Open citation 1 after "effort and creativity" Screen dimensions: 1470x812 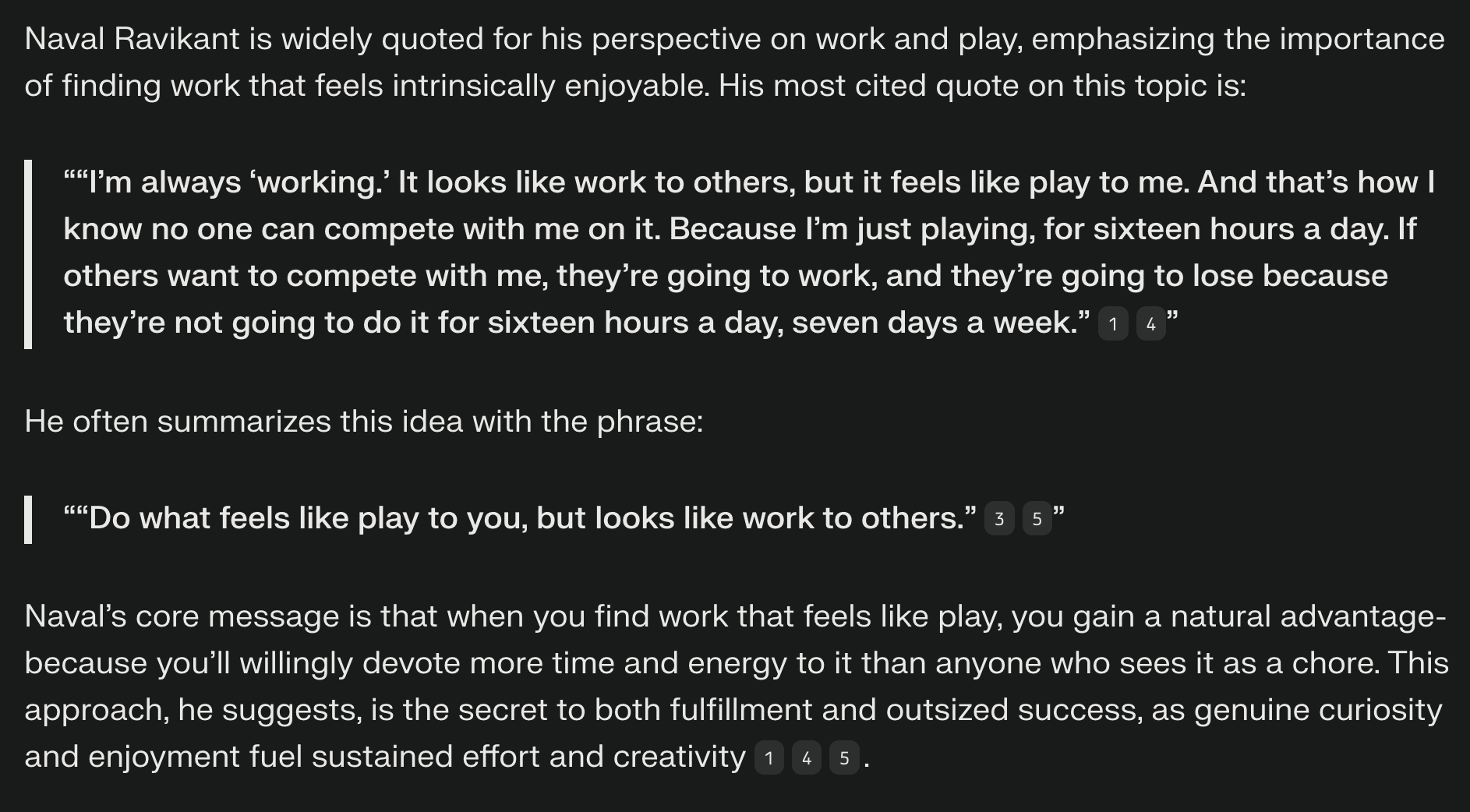click(x=769, y=757)
